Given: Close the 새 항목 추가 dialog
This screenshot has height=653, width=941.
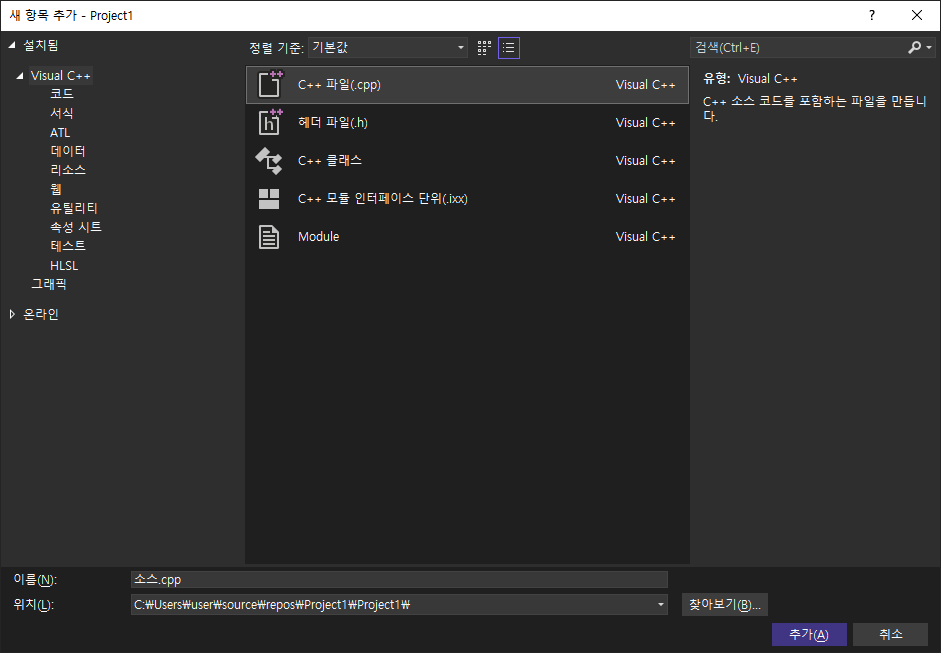Looking at the screenshot, I should [916, 15].
